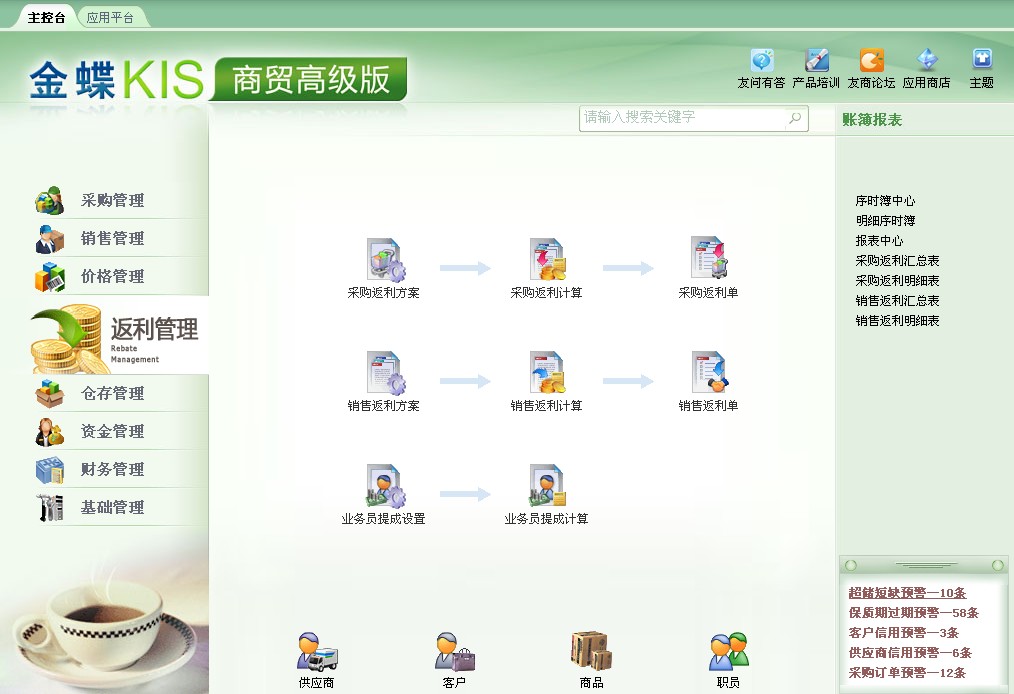
Task: Open the 销售返利方案 icon
Action: (385, 373)
